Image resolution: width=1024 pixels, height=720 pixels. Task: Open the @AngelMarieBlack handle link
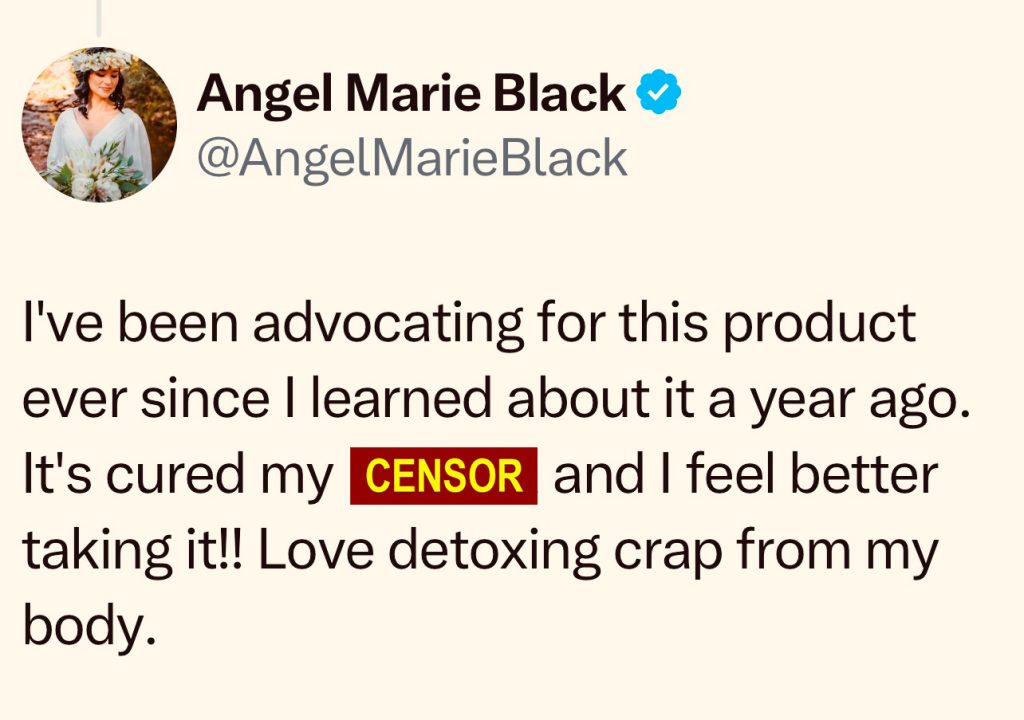412,157
